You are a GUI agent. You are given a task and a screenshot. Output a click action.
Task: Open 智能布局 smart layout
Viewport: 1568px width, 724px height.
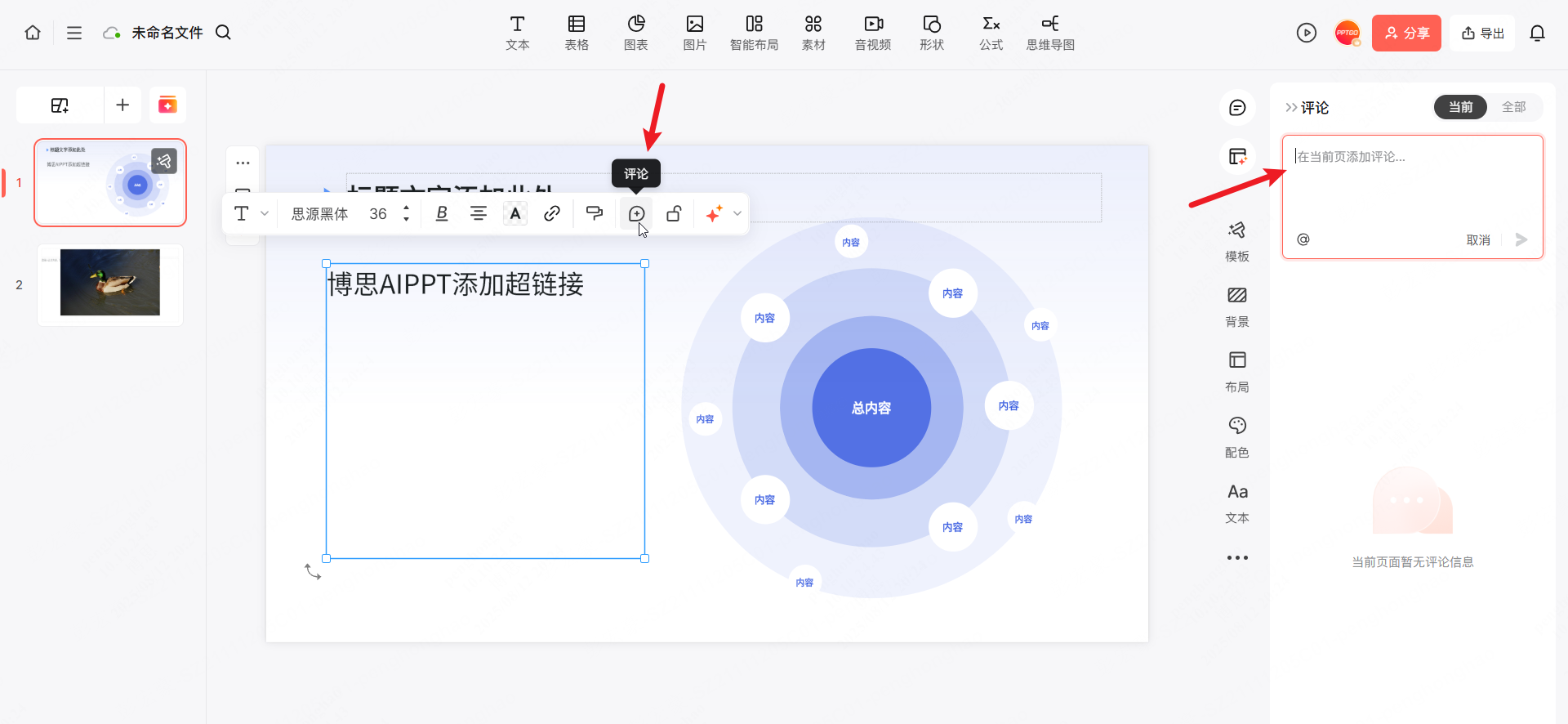755,33
